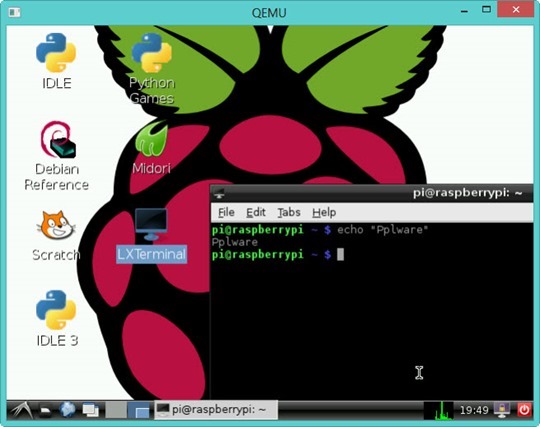
Task: Click the CPU usage monitor graph
Action: (438, 410)
